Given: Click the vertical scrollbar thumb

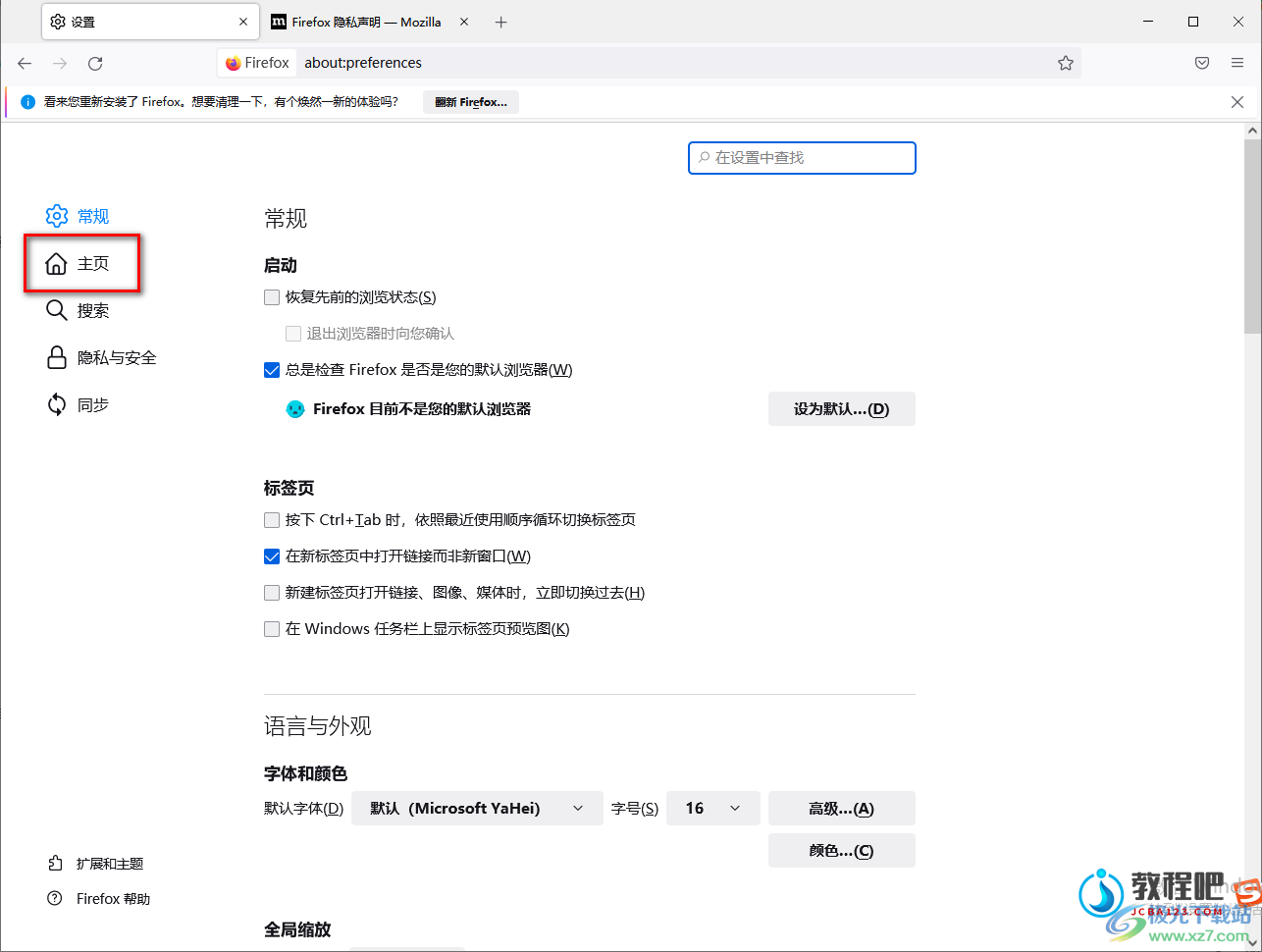Looking at the screenshot, I should [1253, 236].
